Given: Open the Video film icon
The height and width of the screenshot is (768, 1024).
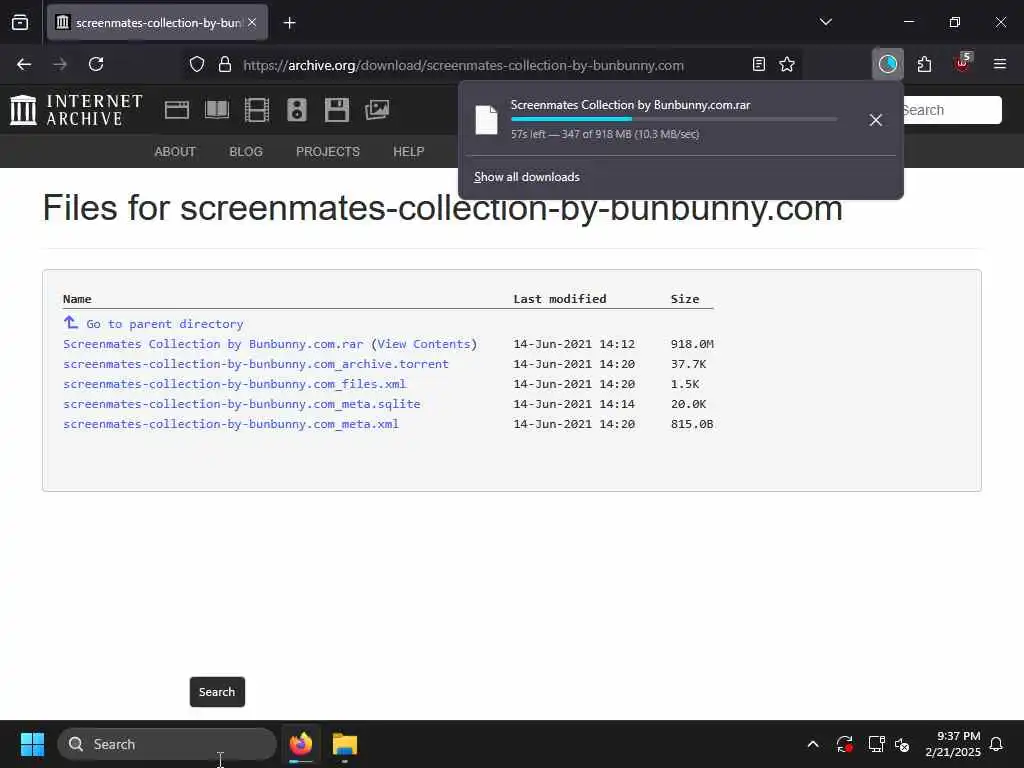Looking at the screenshot, I should [257, 110].
